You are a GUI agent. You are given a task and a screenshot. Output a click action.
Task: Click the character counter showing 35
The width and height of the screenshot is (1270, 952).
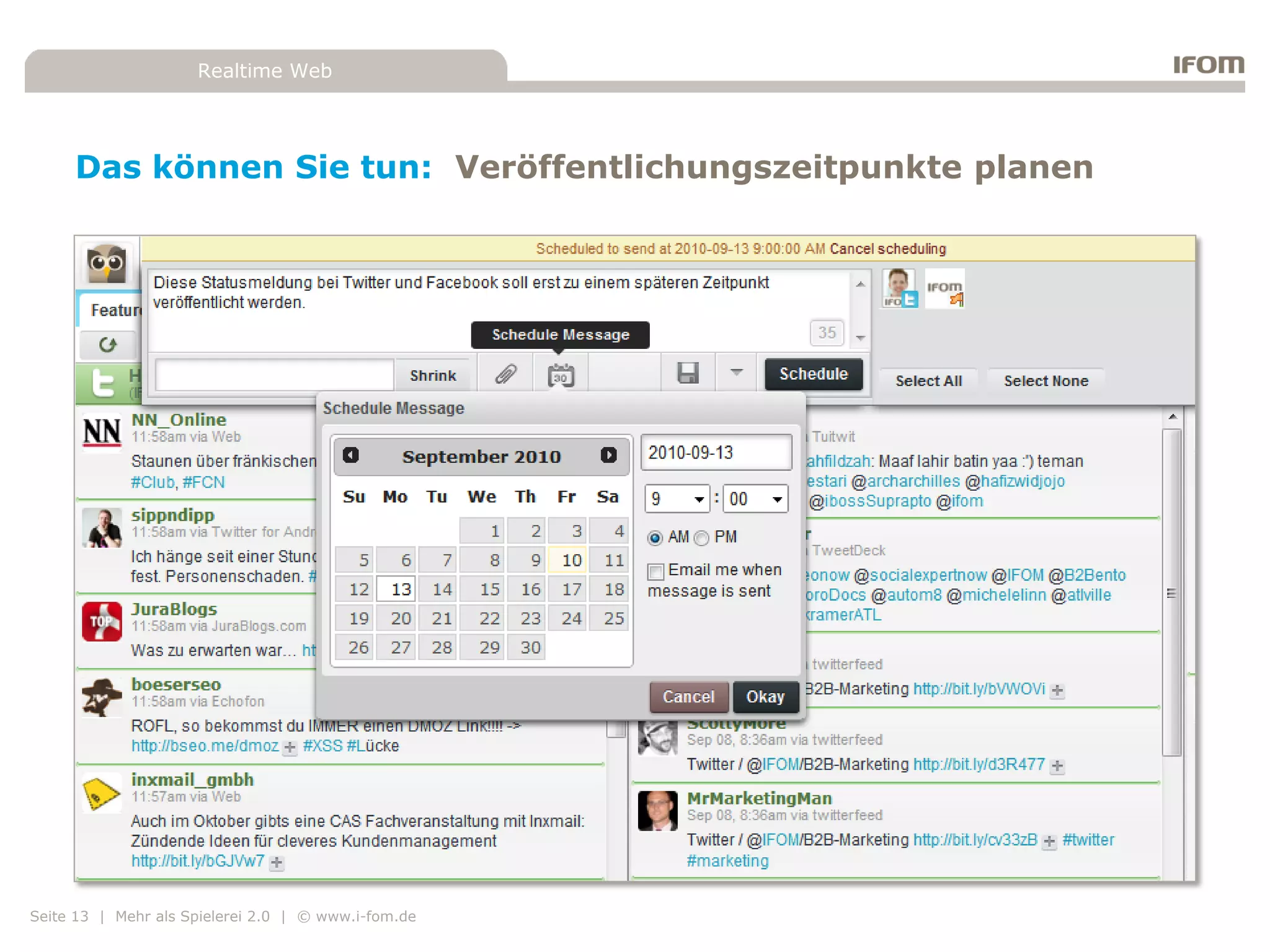[x=827, y=333]
